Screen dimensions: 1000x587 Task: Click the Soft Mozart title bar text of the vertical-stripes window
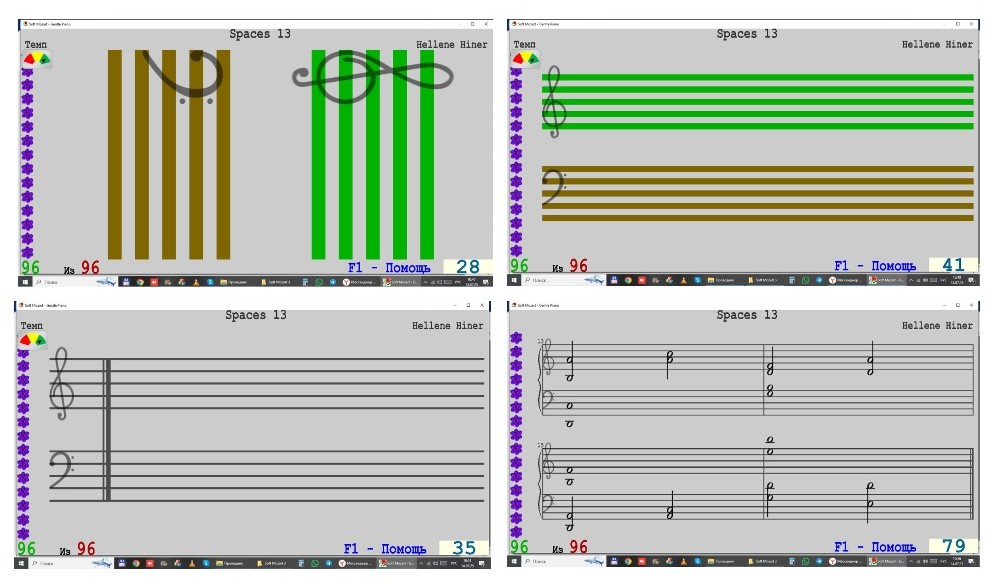click(x=49, y=24)
